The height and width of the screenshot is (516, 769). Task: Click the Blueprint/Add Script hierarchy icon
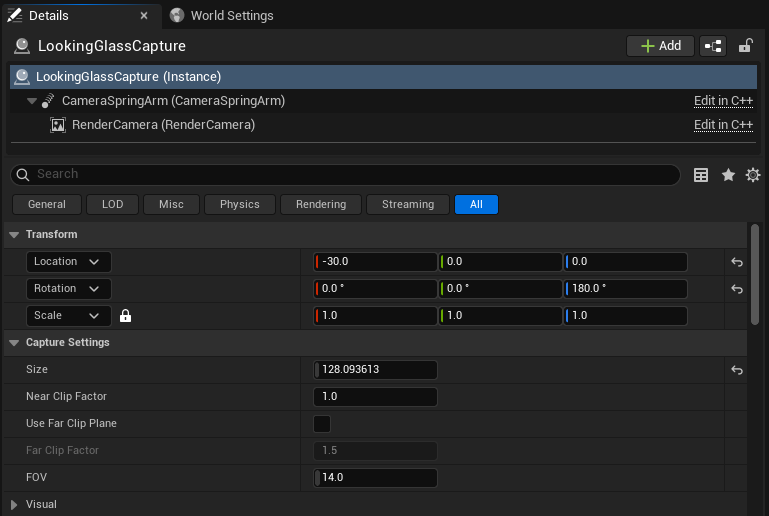point(713,46)
